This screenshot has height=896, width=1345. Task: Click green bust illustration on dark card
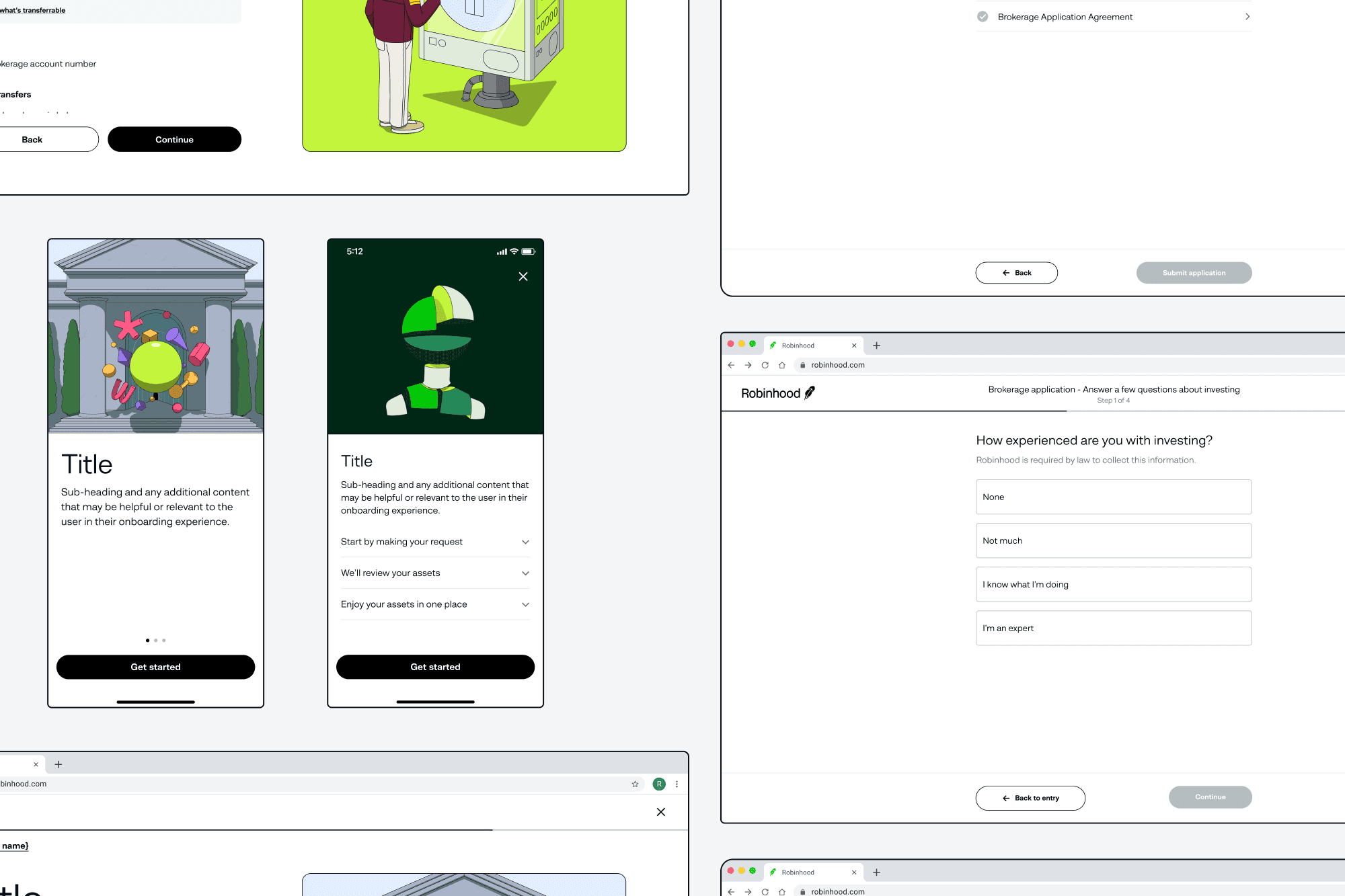436,352
